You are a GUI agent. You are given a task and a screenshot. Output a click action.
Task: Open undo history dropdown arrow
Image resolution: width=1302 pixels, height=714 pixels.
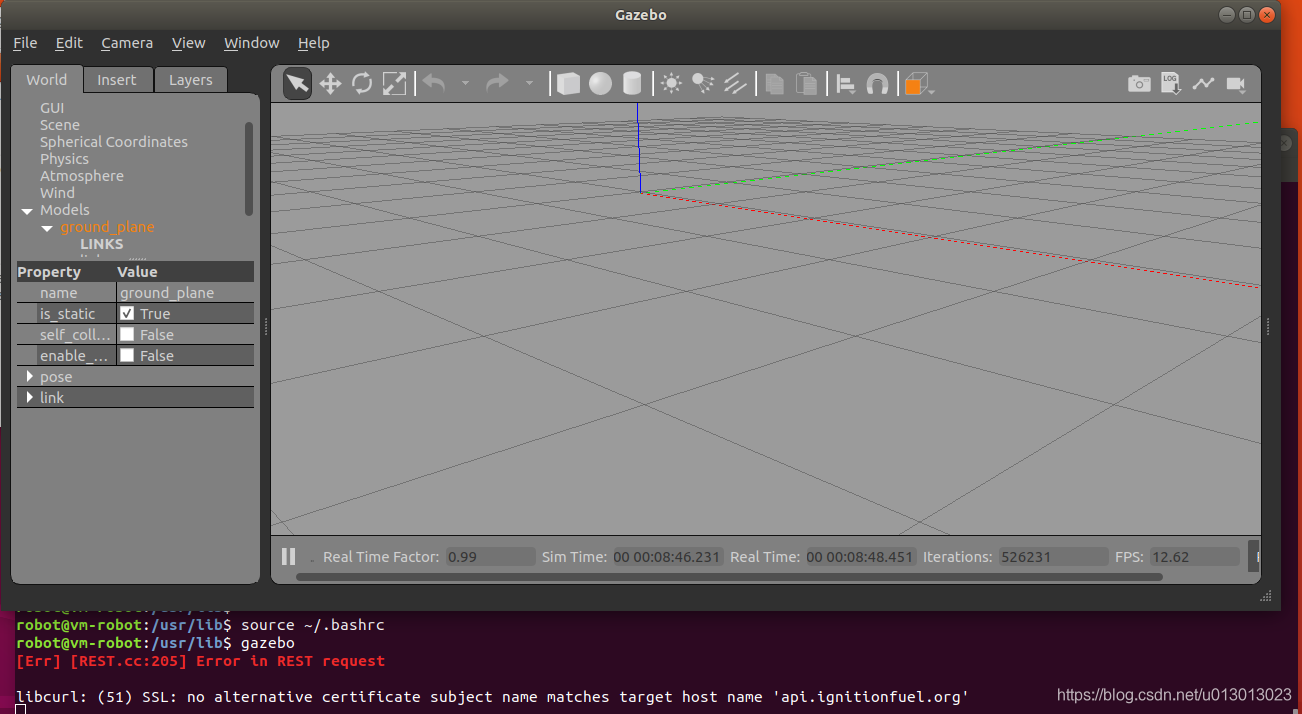(465, 84)
